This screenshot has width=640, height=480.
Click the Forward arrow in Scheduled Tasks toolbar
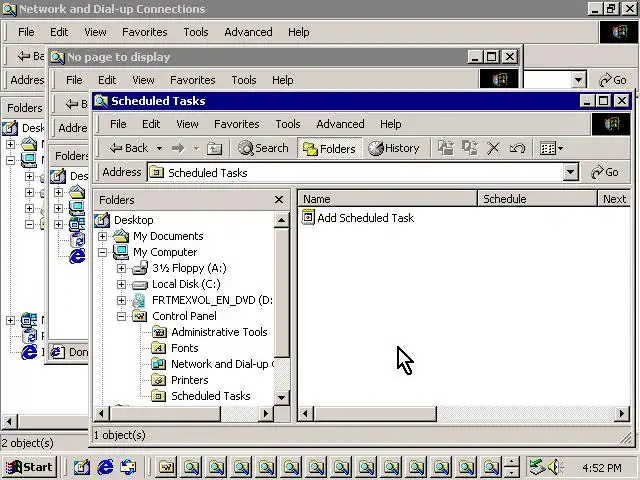[178, 148]
